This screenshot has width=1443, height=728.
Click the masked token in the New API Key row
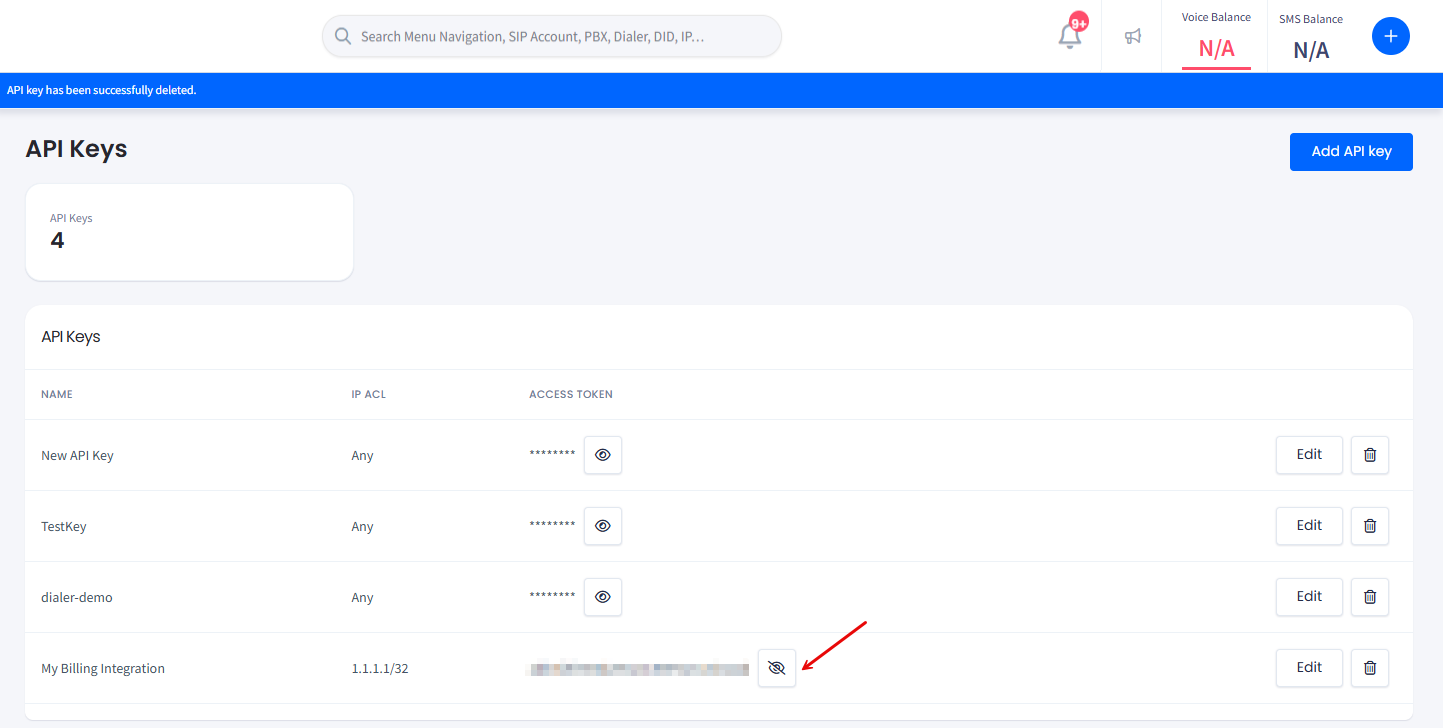pyautogui.click(x=552, y=453)
